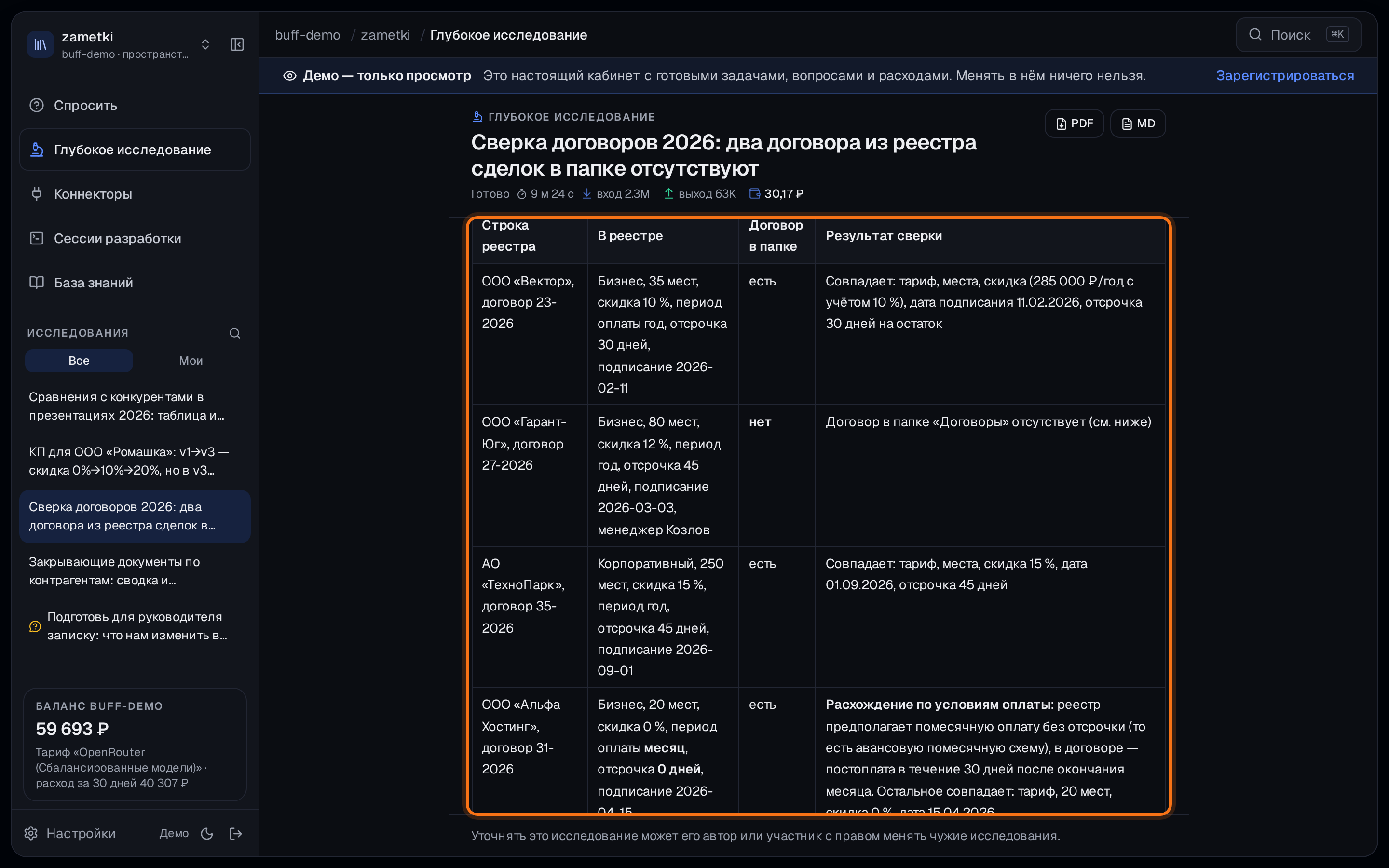1389x868 pixels.
Task: Click the zametki workspace logo icon
Action: [40, 44]
